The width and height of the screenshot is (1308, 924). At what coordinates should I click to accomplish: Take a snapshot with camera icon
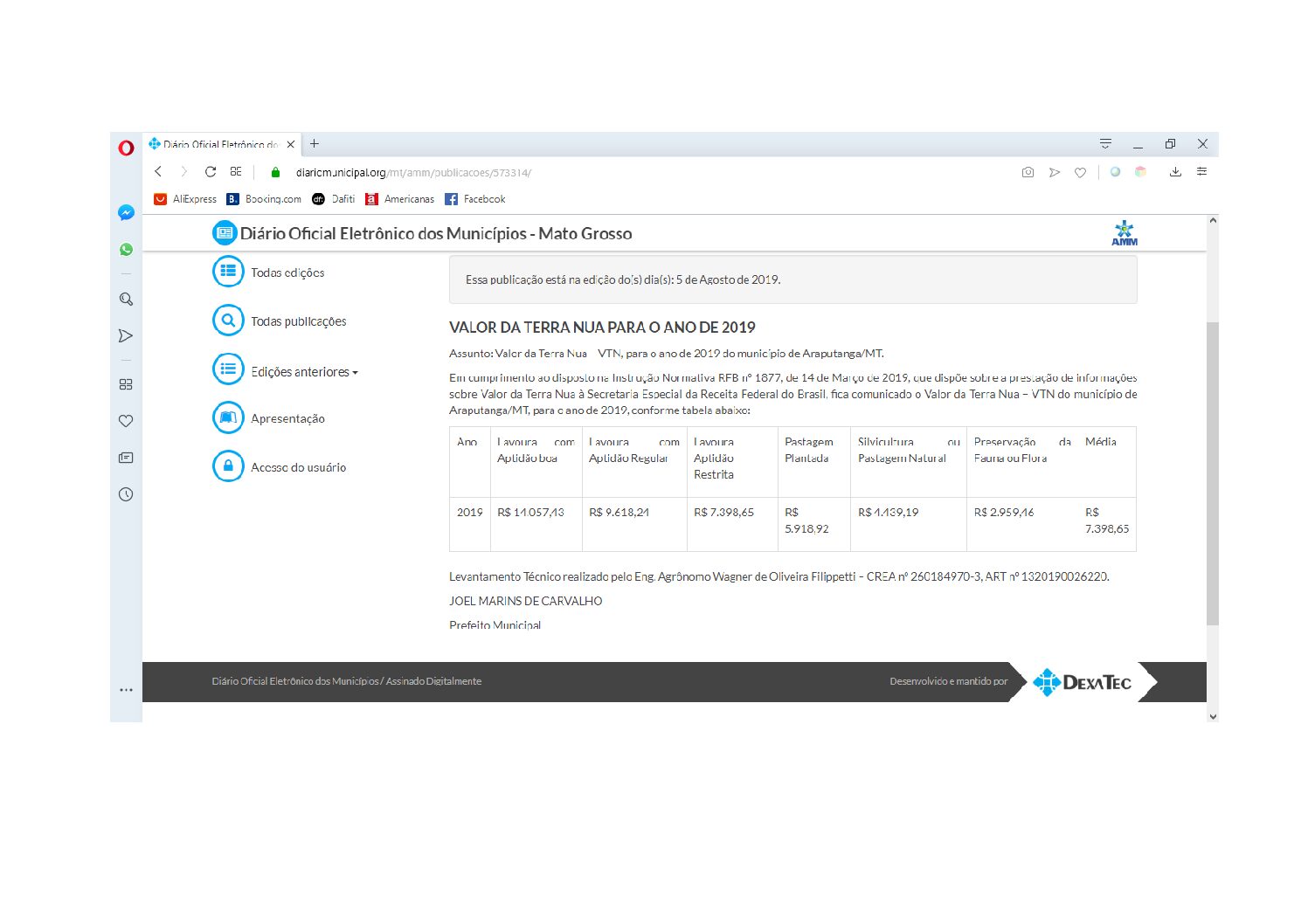click(x=1028, y=172)
